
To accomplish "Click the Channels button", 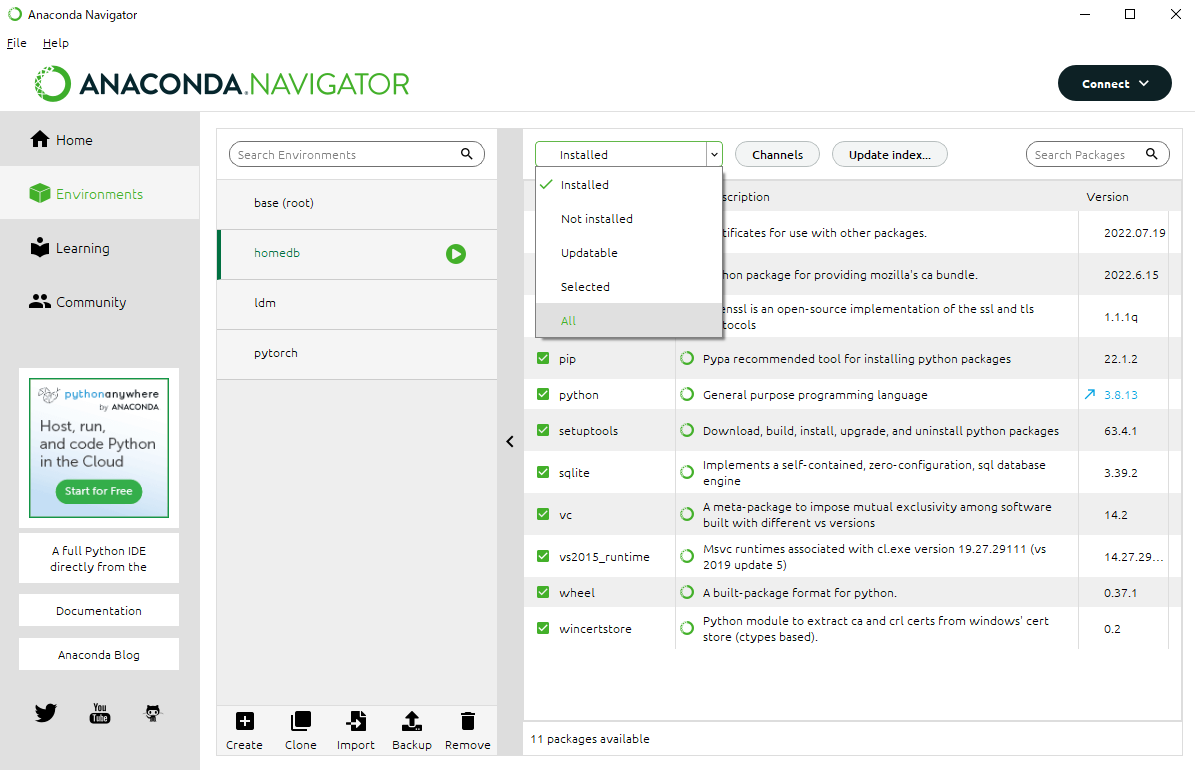I will (777, 154).
